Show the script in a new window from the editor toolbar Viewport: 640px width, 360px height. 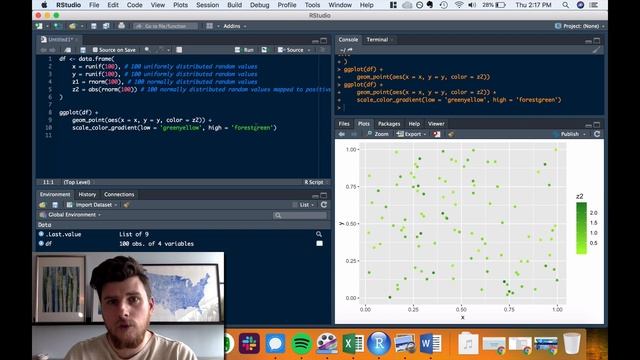(67, 50)
